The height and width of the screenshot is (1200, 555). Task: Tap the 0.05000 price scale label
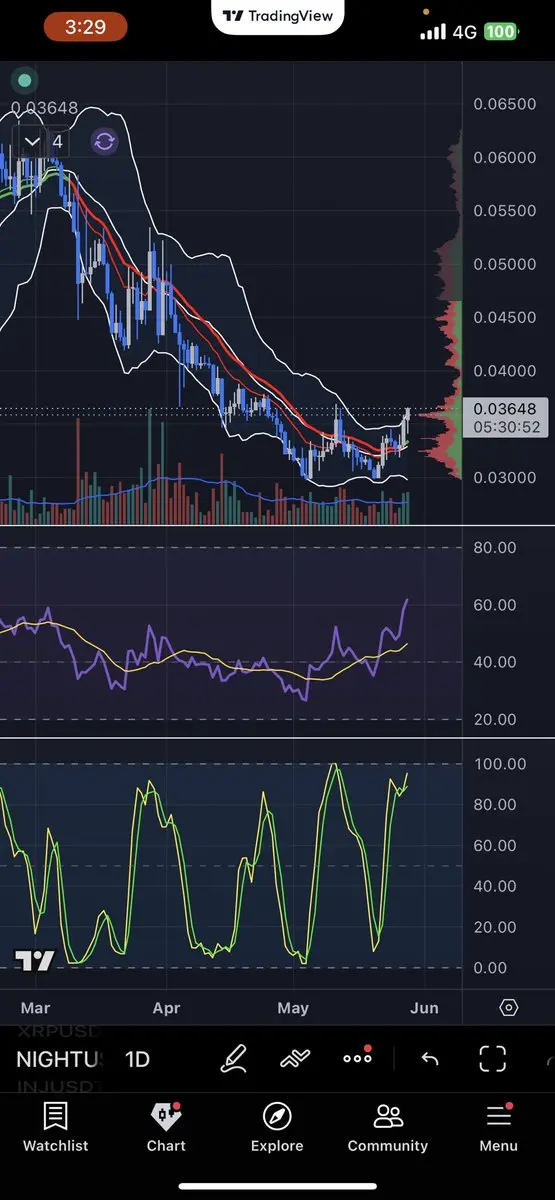[504, 264]
